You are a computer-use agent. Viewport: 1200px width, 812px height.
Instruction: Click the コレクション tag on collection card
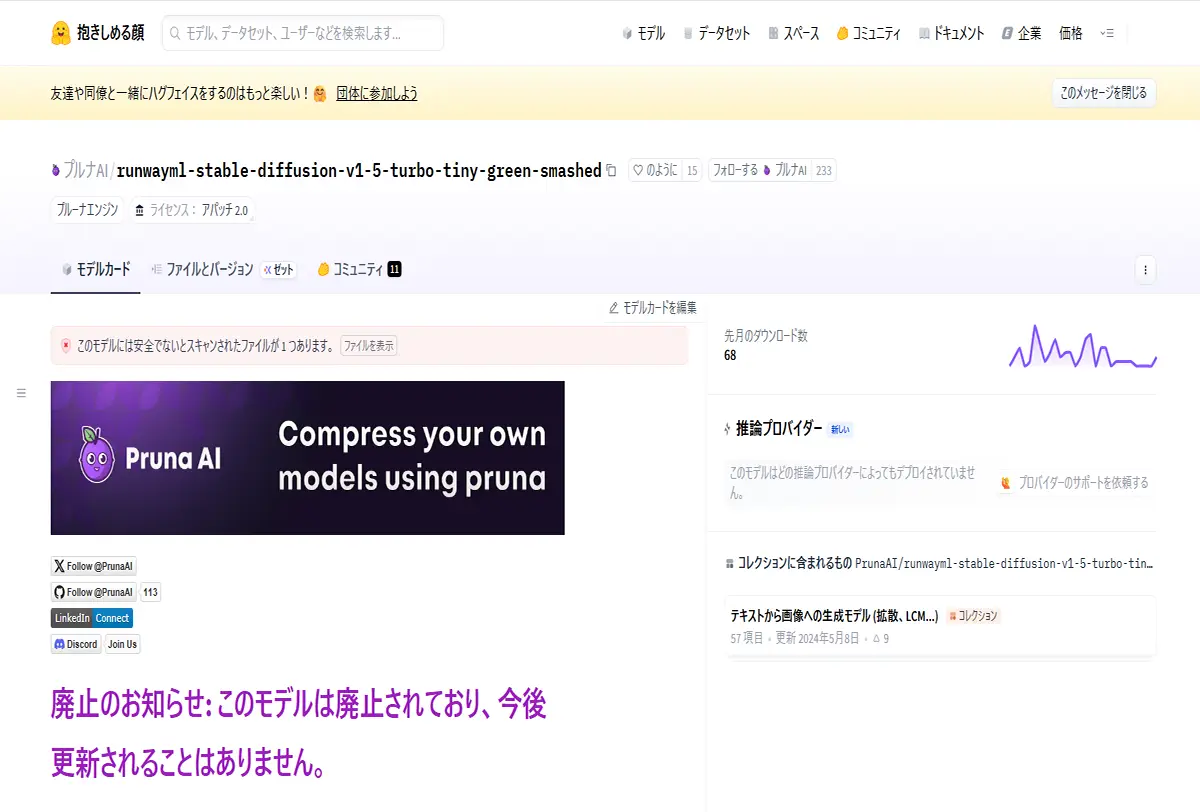click(974, 616)
